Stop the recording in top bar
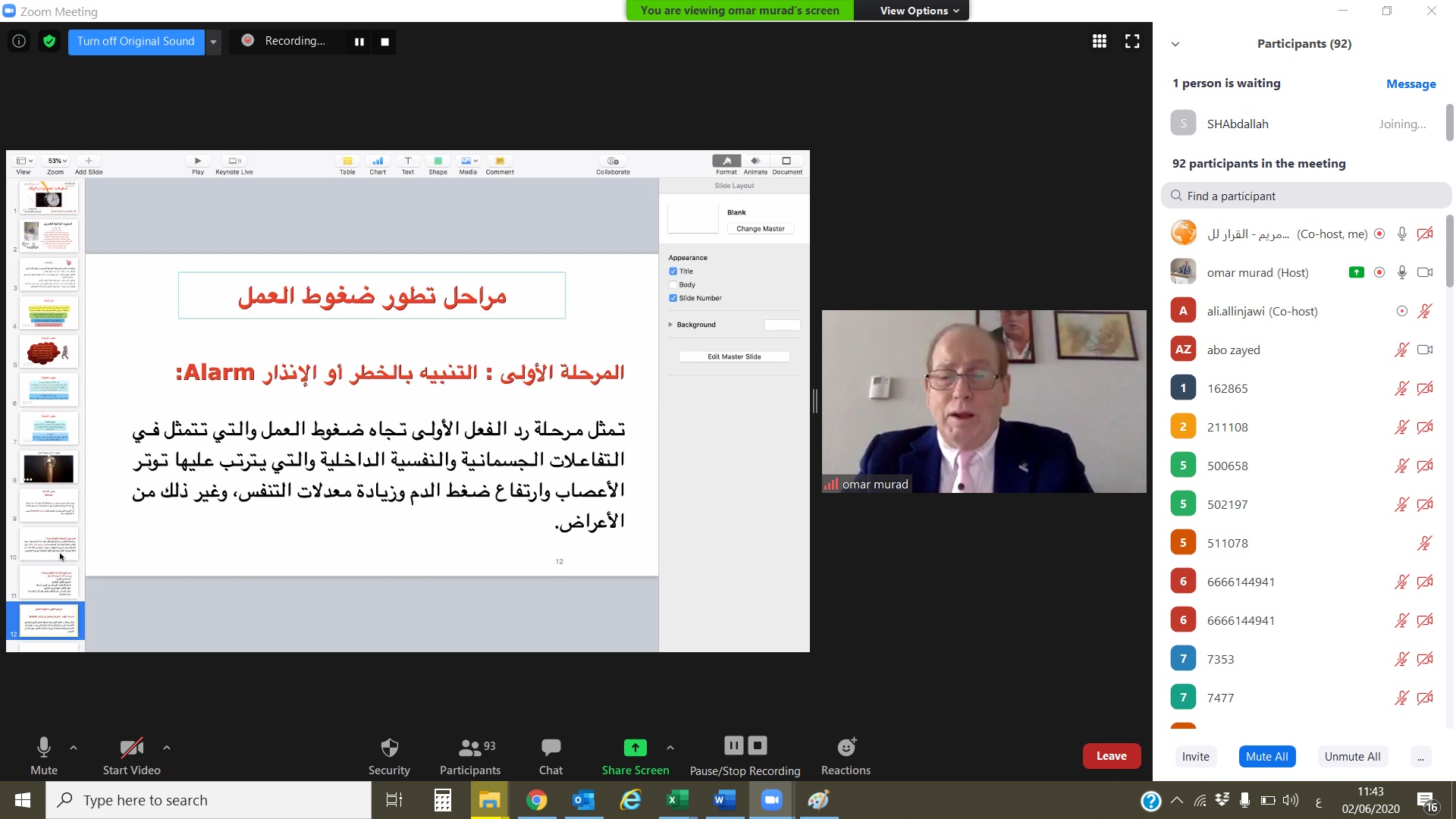This screenshot has width=1456, height=819. (x=384, y=42)
